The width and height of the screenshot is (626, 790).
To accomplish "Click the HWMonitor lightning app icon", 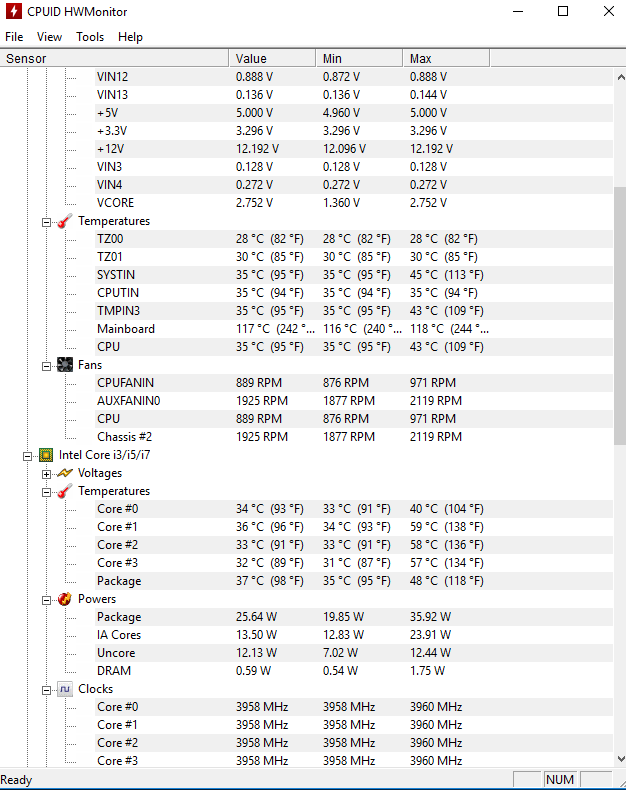I will [x=13, y=12].
